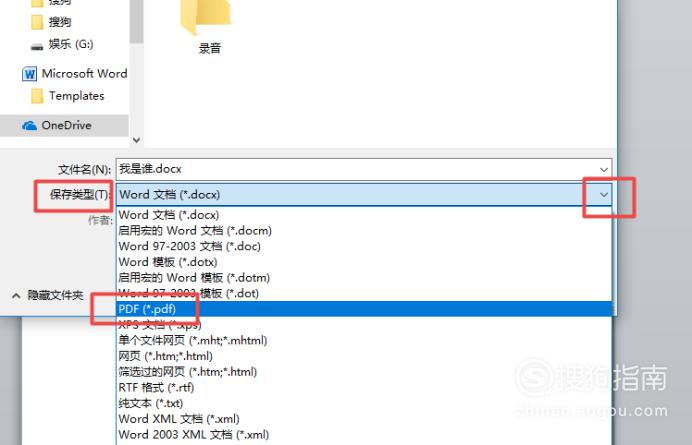Pick 网页 (*.htm;*.html) save type
This screenshot has height=445, width=692.
click(364, 356)
